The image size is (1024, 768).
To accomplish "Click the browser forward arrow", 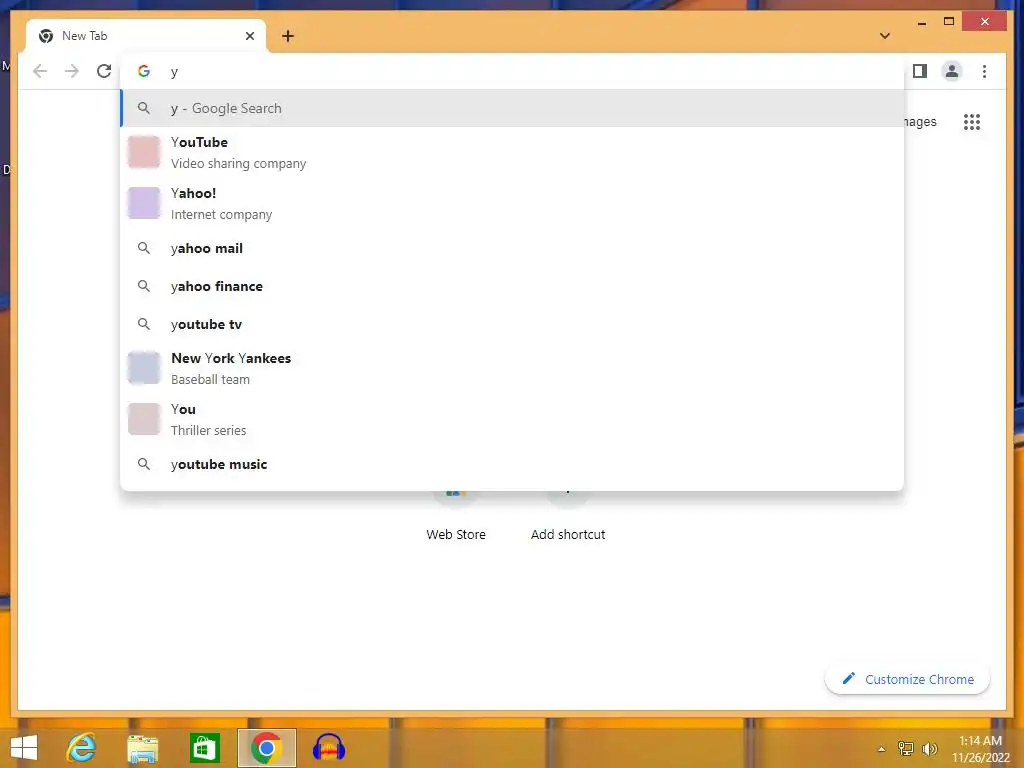I will (x=72, y=71).
